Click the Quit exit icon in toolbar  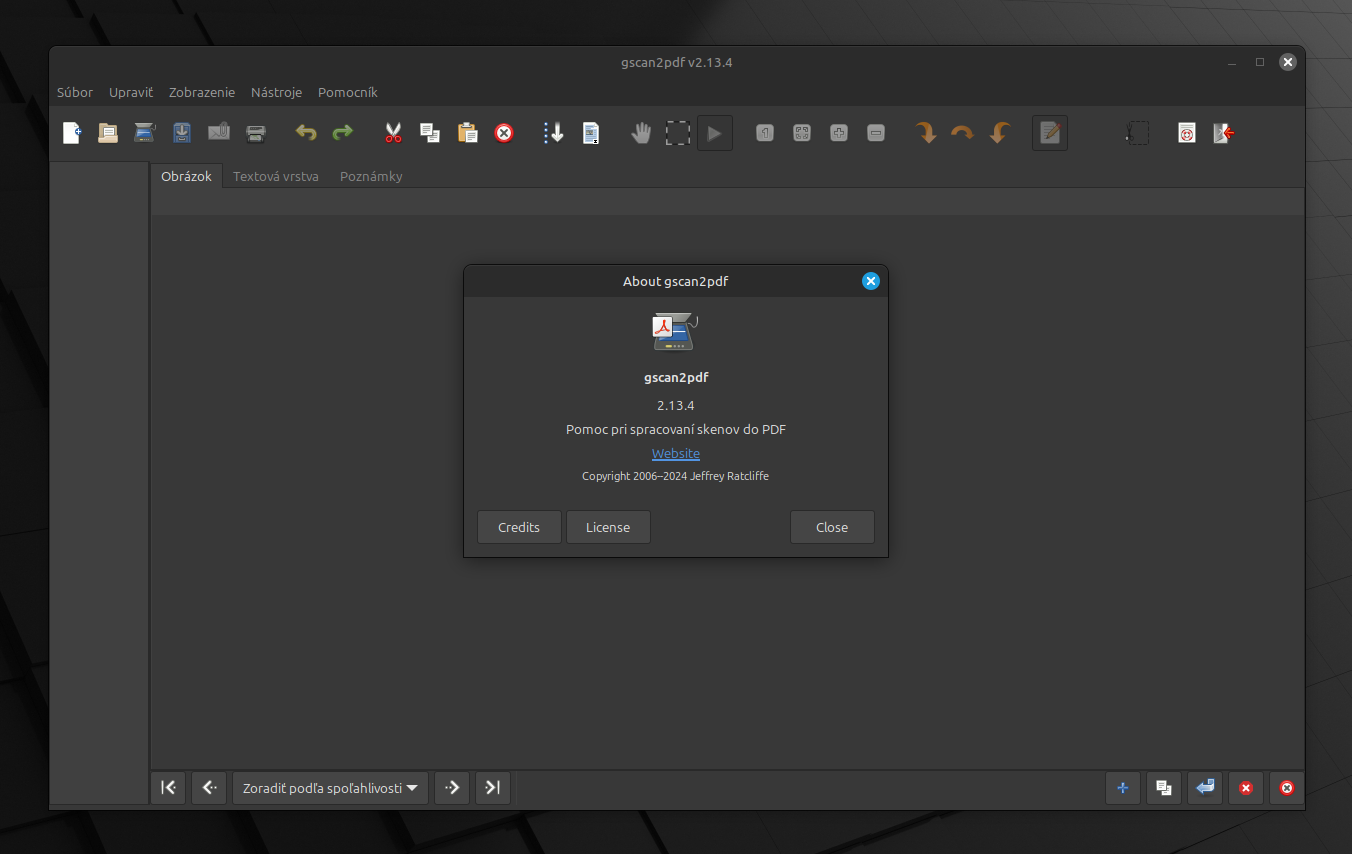(1224, 133)
